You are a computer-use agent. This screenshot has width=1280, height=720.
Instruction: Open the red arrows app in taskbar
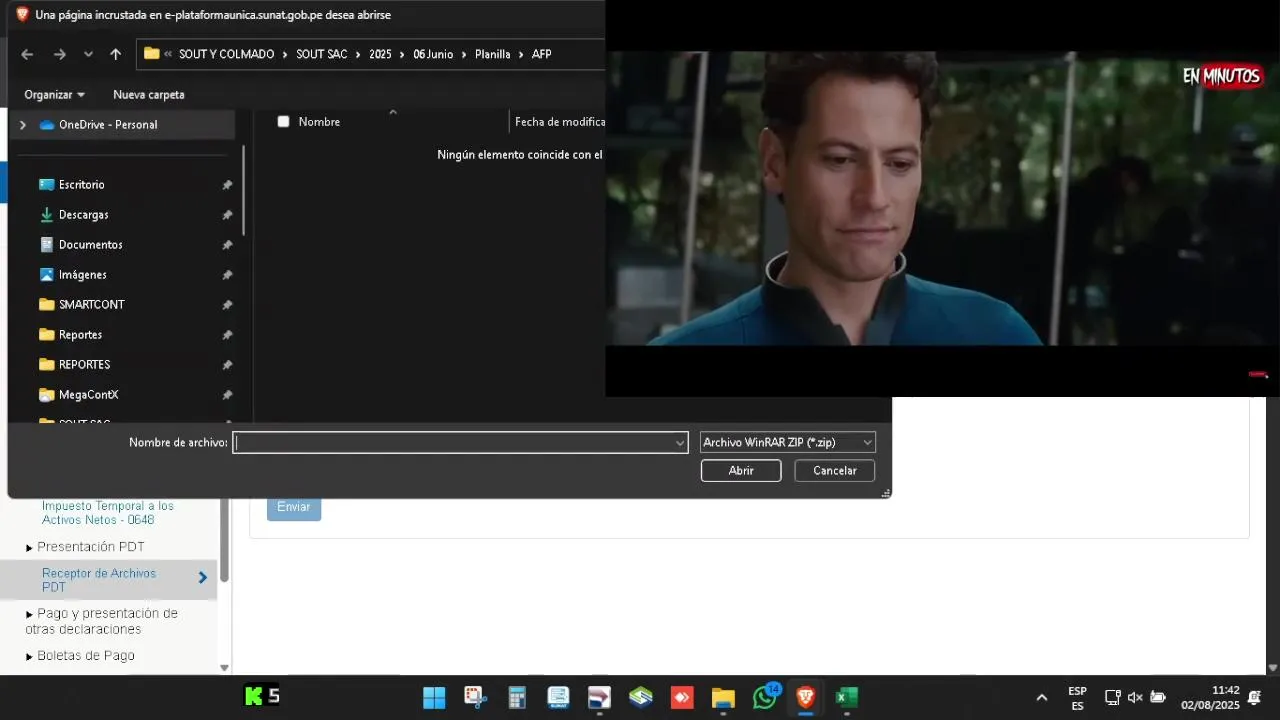(682, 697)
